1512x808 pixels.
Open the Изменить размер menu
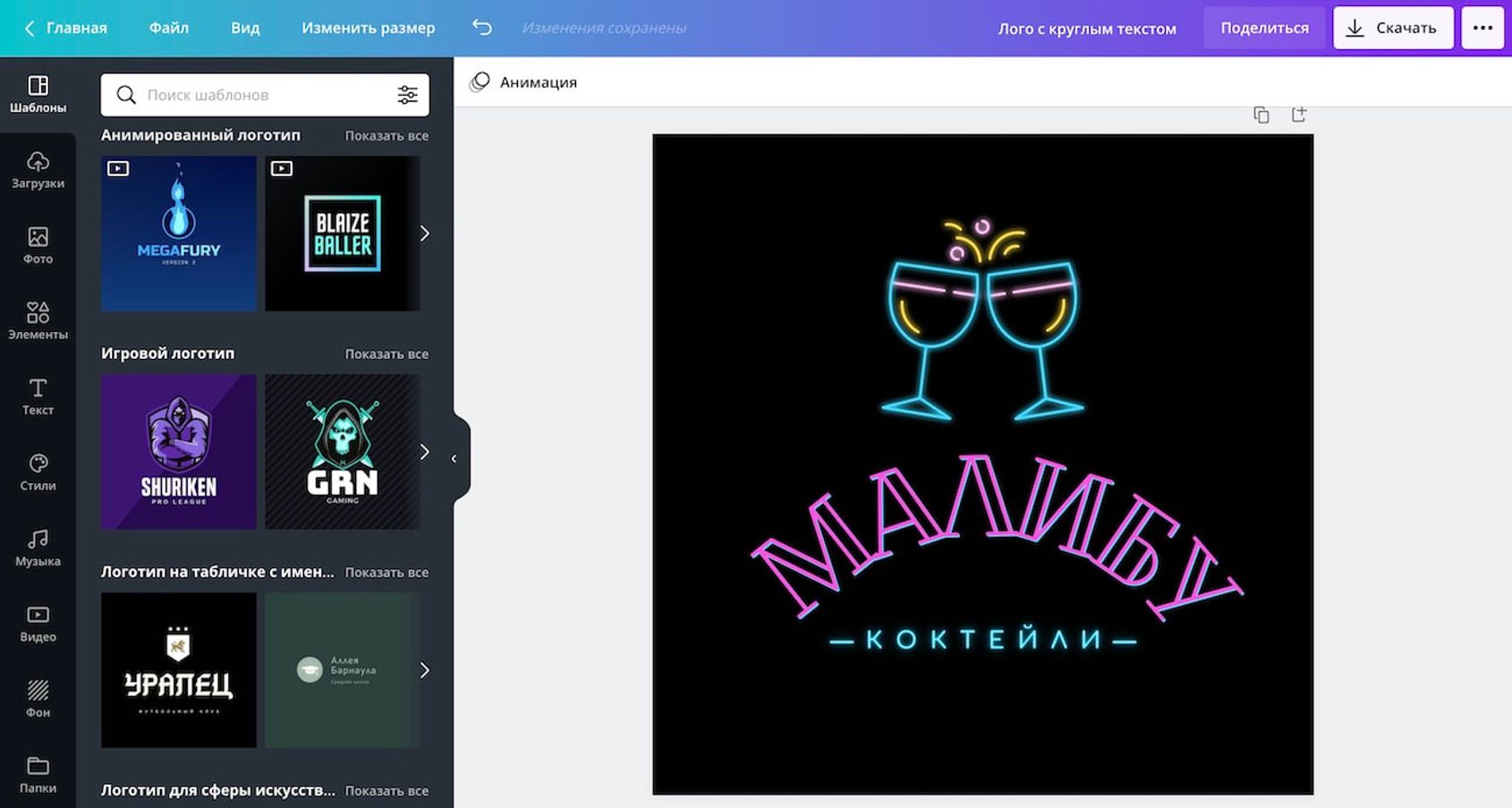(368, 28)
